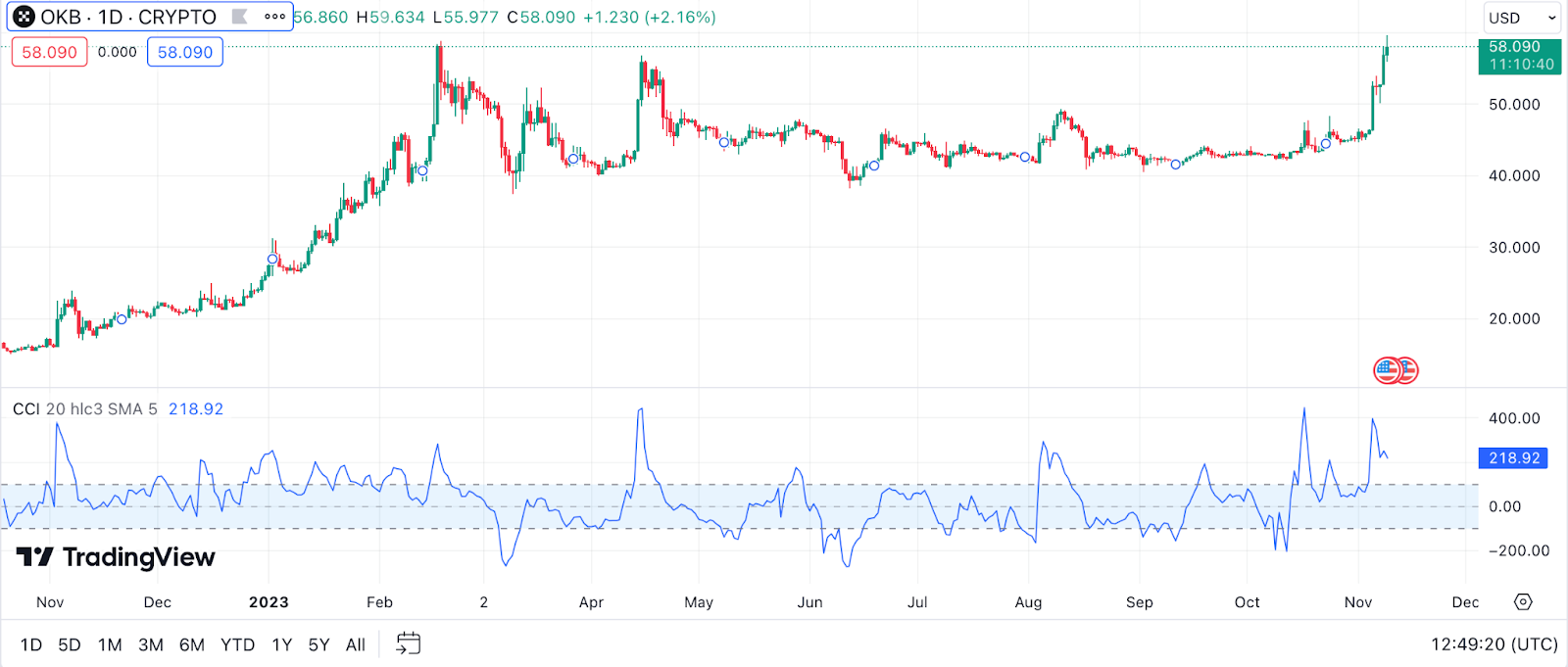Viewport: 1568px width, 667px height.
Task: Switch to the 6M time range
Action: (x=192, y=644)
